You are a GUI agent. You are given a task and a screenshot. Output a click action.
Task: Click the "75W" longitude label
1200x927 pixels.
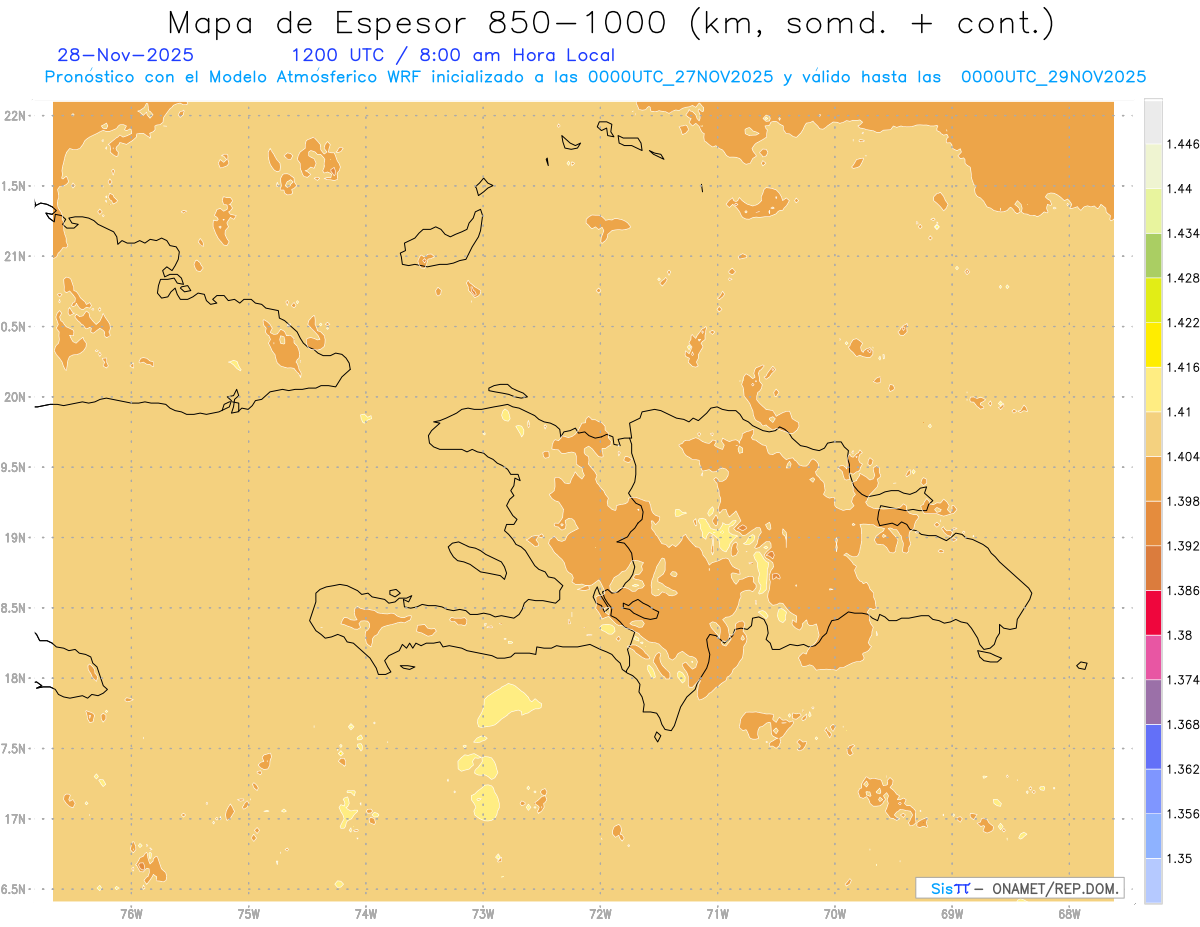pos(248,914)
